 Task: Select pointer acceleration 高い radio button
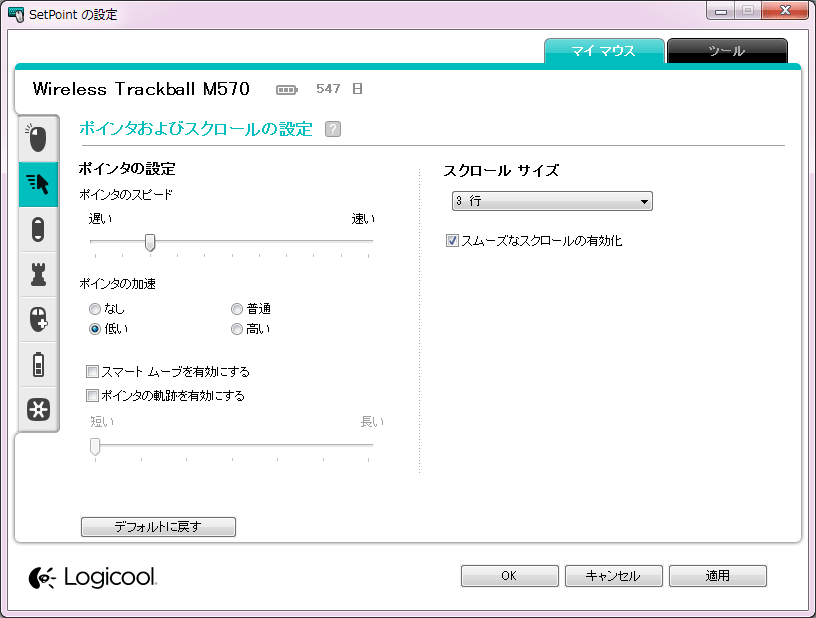pyautogui.click(x=237, y=329)
